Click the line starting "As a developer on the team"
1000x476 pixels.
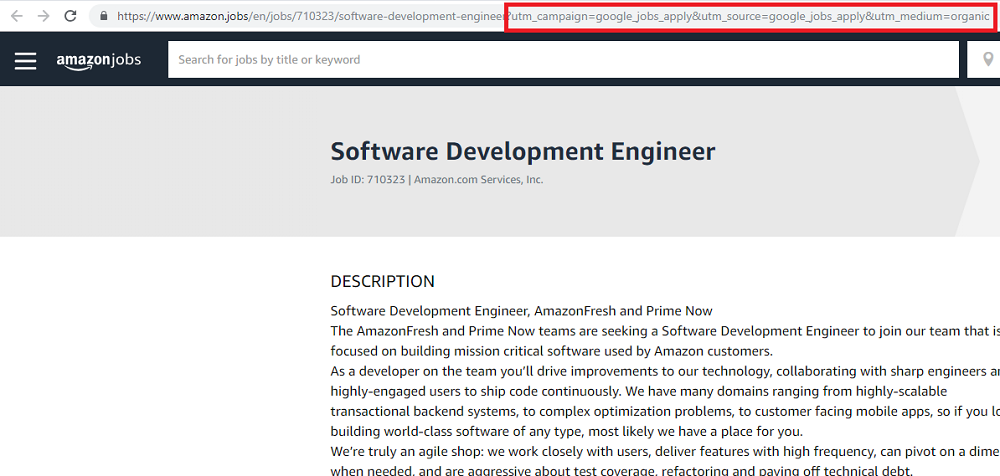665,371
